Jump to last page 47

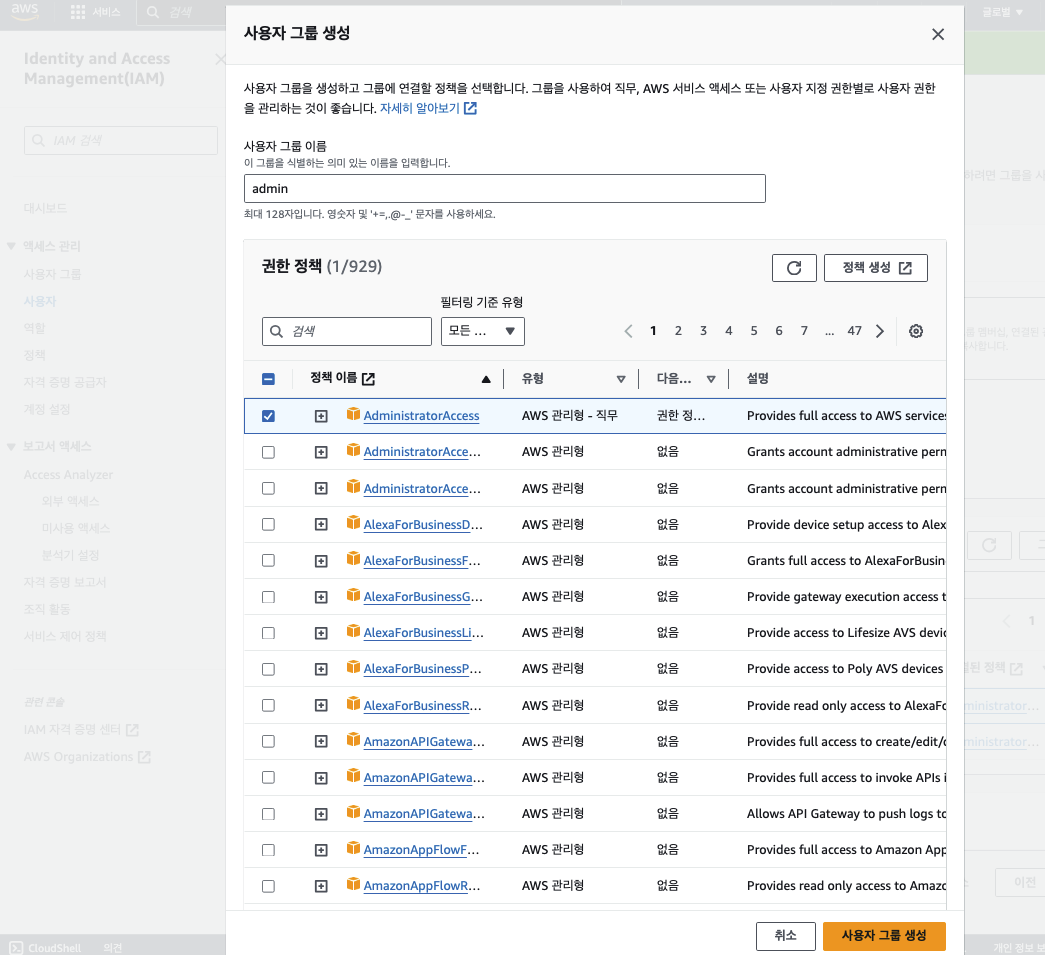point(854,331)
